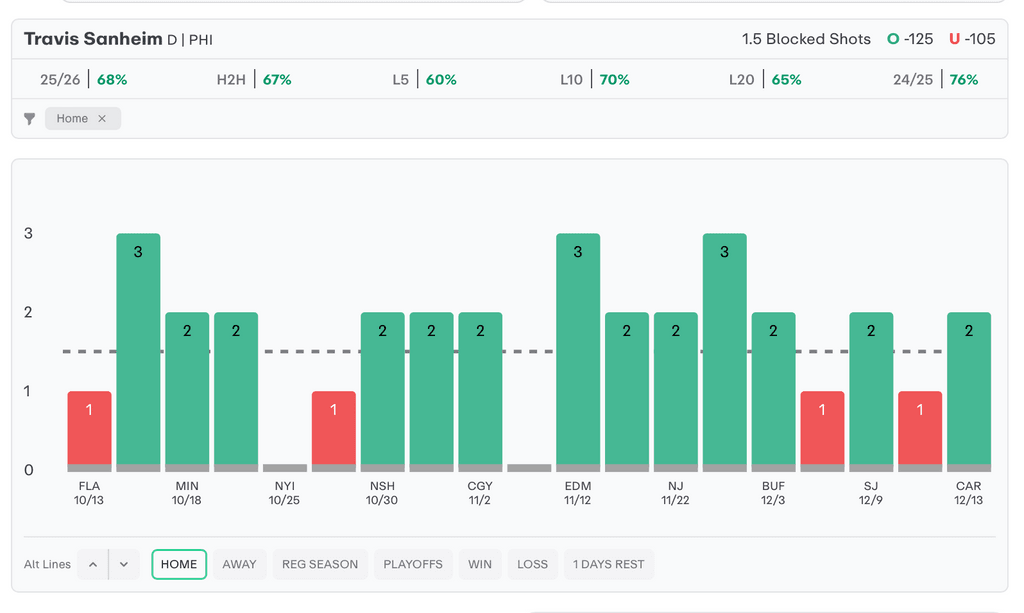Remove the Home filter chip
This screenshot has height=613, width=1024.
point(102,119)
